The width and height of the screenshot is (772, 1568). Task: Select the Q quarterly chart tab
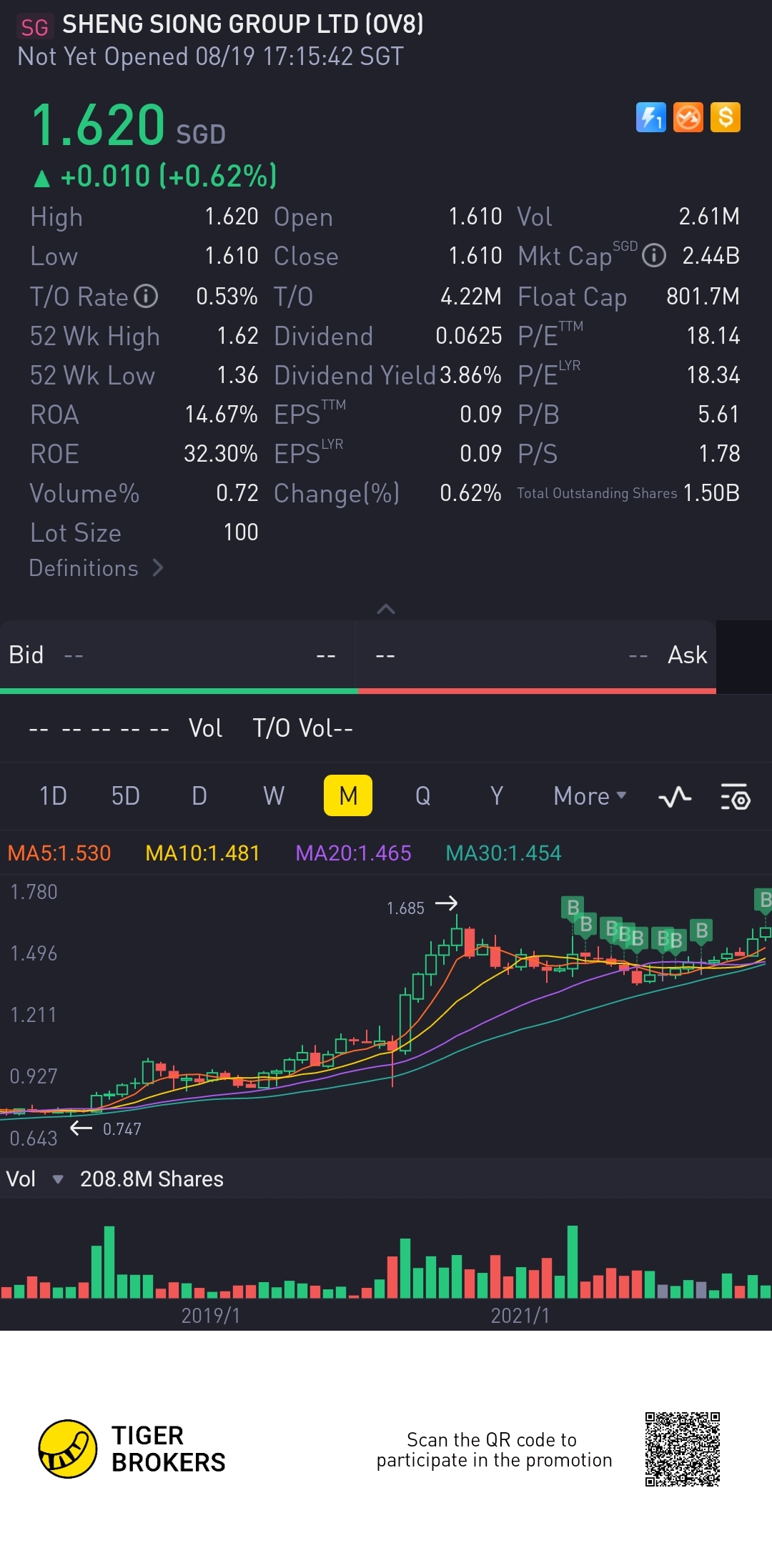click(422, 795)
